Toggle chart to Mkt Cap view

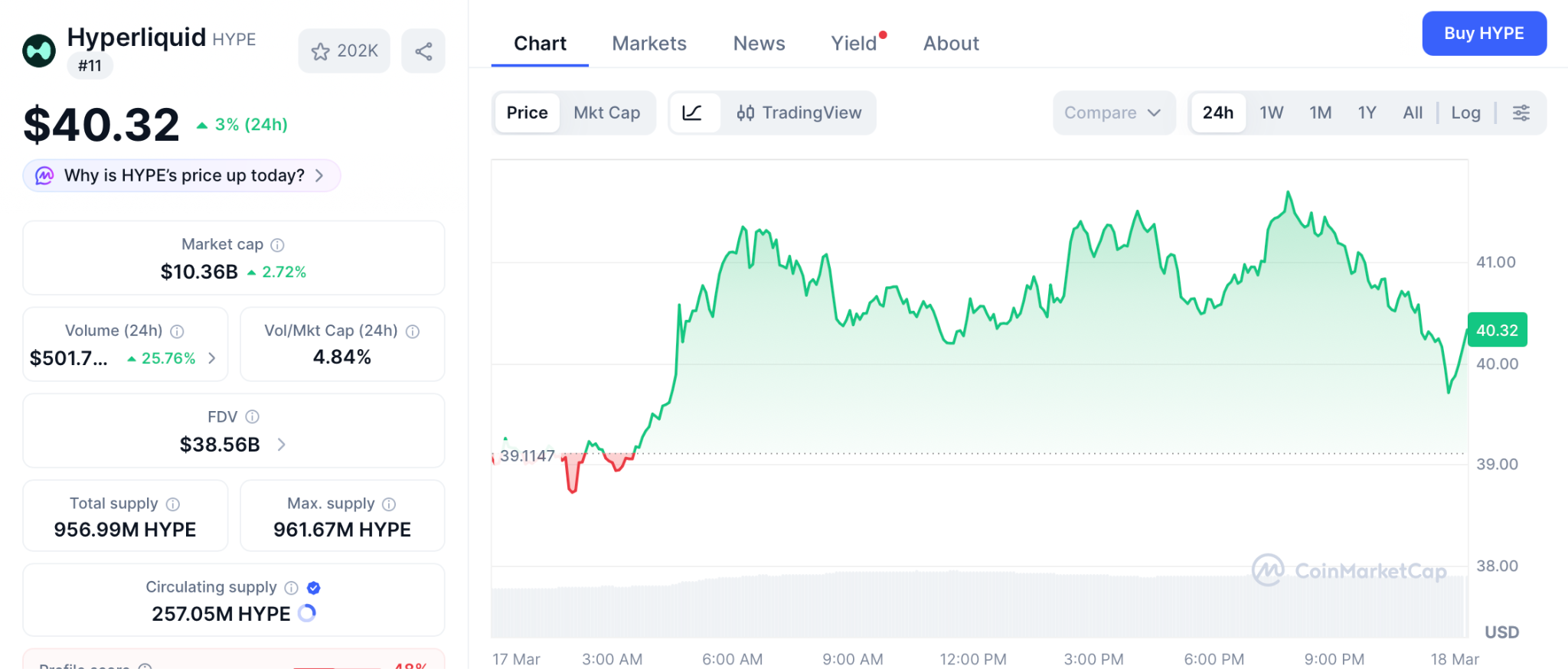point(606,113)
